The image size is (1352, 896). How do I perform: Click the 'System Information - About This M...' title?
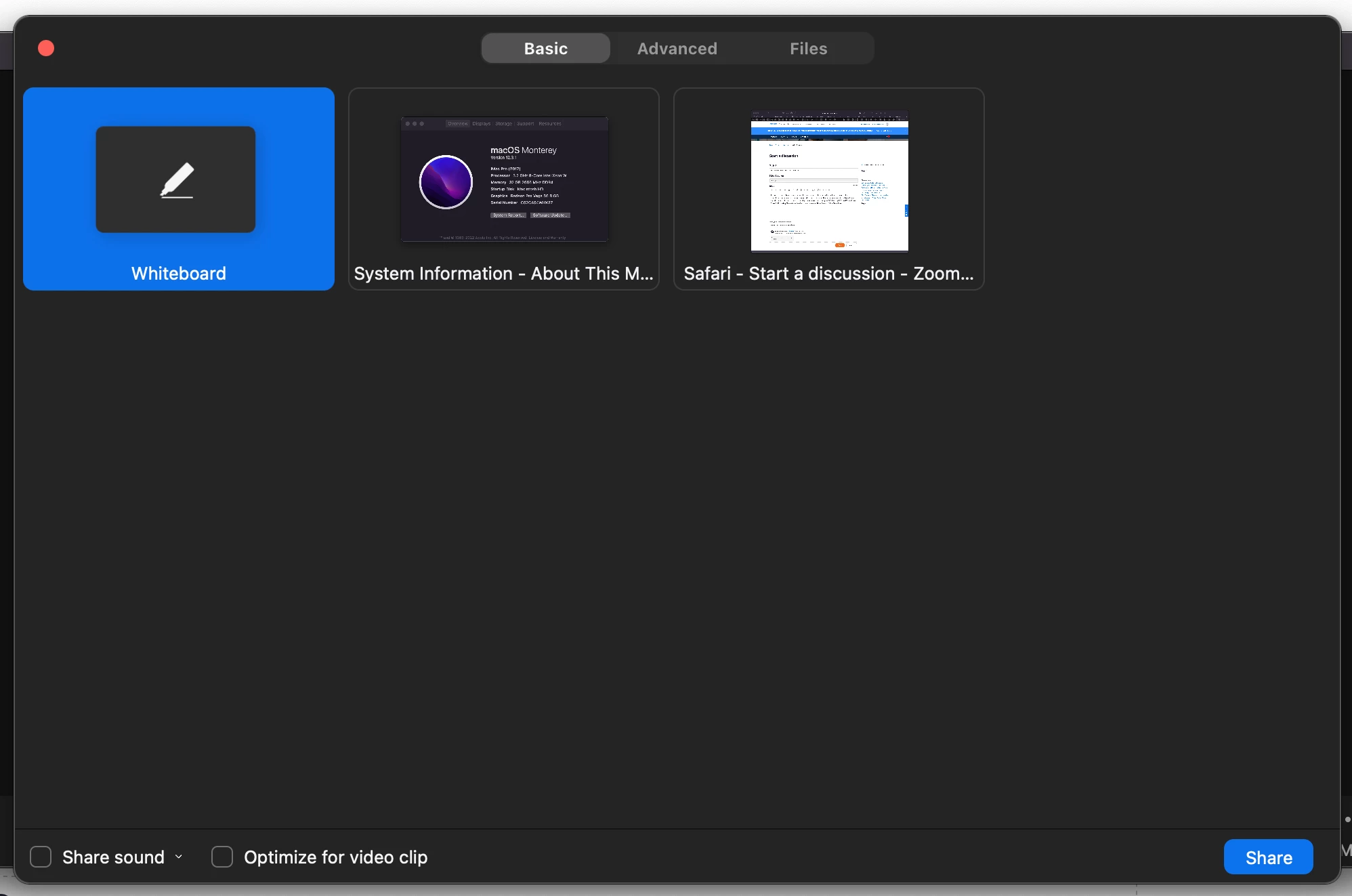pyautogui.click(x=503, y=273)
